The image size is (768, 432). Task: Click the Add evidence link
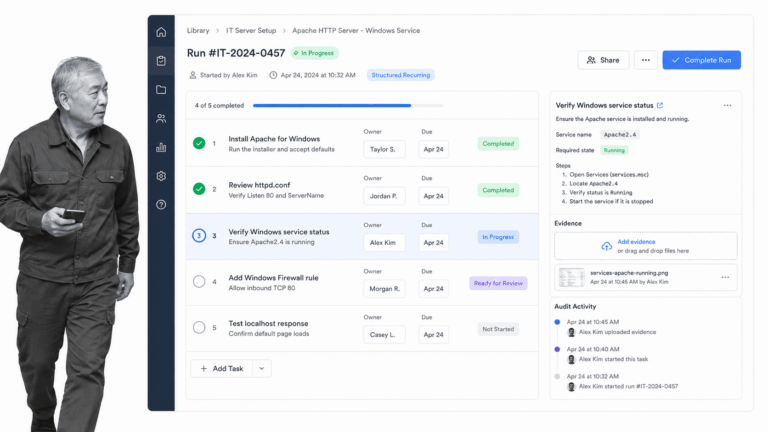(x=636, y=241)
